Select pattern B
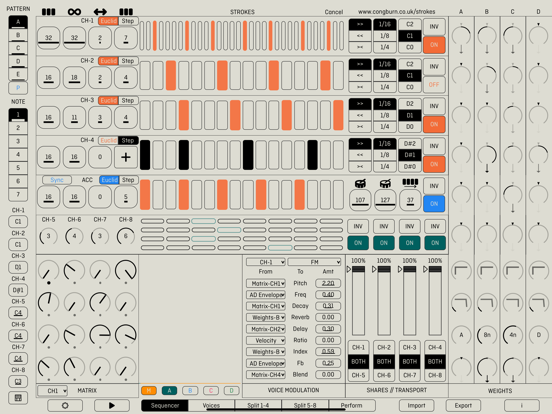Screen dimensions: 552x414 click(18, 35)
